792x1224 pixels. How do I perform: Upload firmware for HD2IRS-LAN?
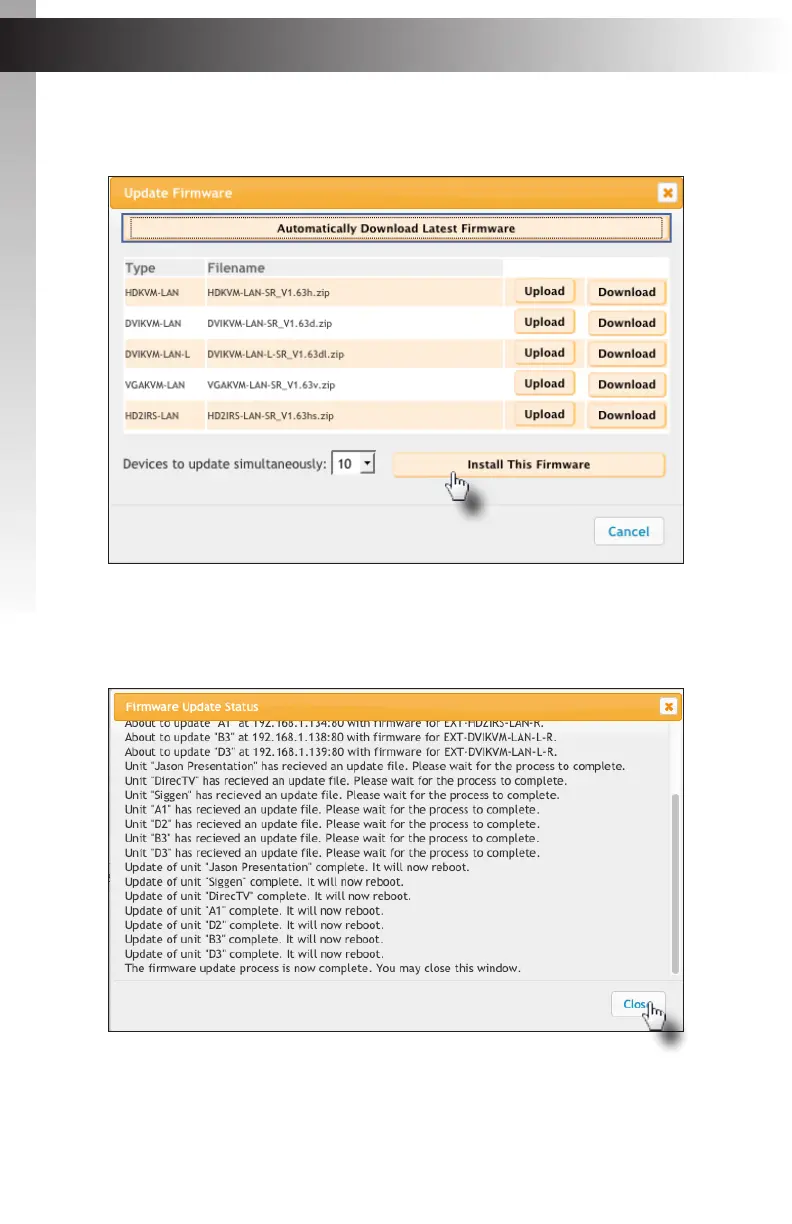545,415
